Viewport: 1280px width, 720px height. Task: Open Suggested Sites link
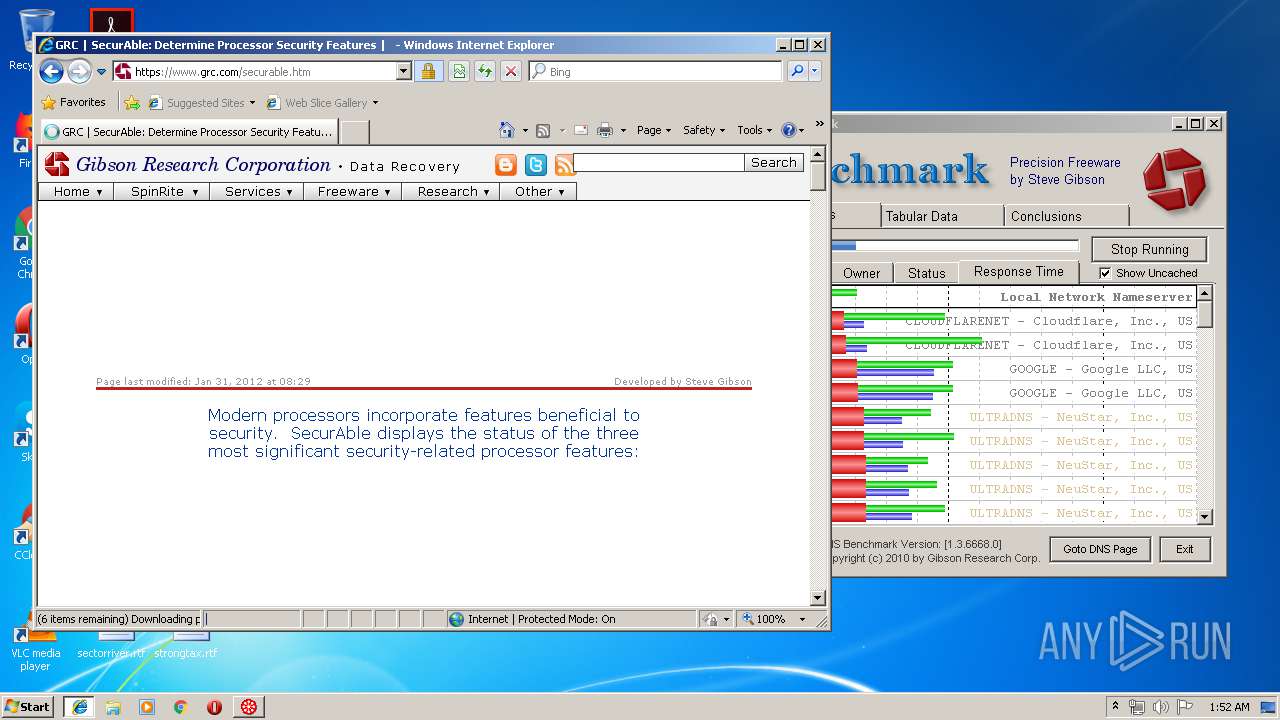pyautogui.click(x=201, y=102)
